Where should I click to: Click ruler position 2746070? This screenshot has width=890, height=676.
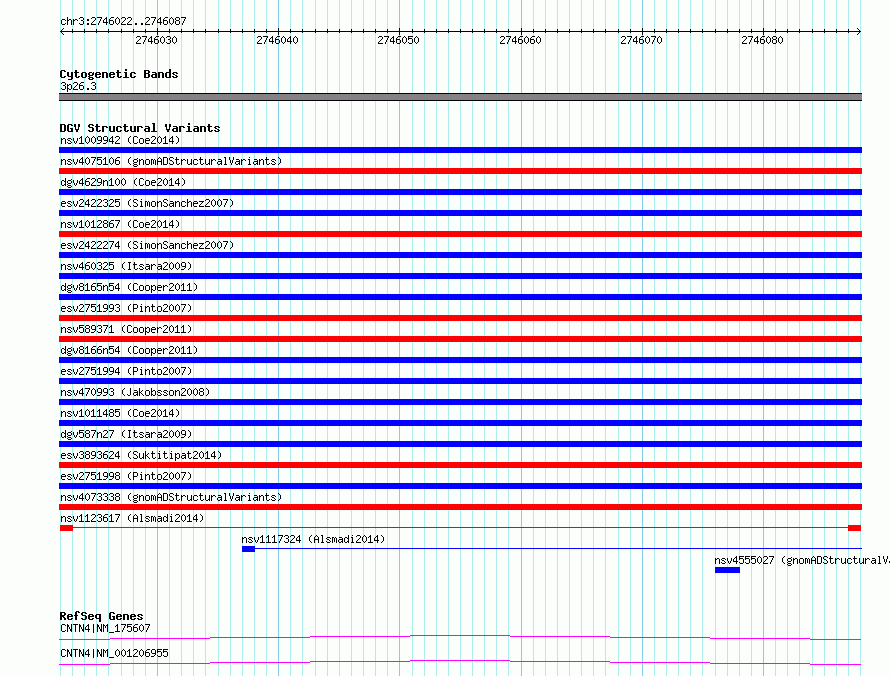point(641,40)
